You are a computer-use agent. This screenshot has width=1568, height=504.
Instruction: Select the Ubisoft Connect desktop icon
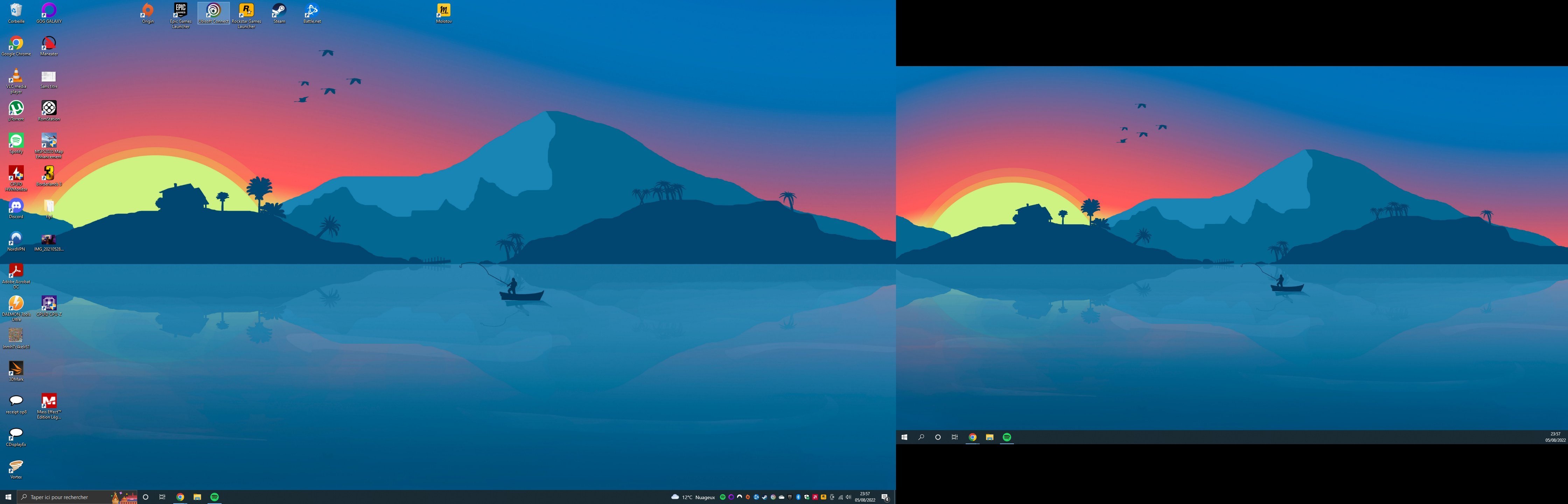[213, 11]
